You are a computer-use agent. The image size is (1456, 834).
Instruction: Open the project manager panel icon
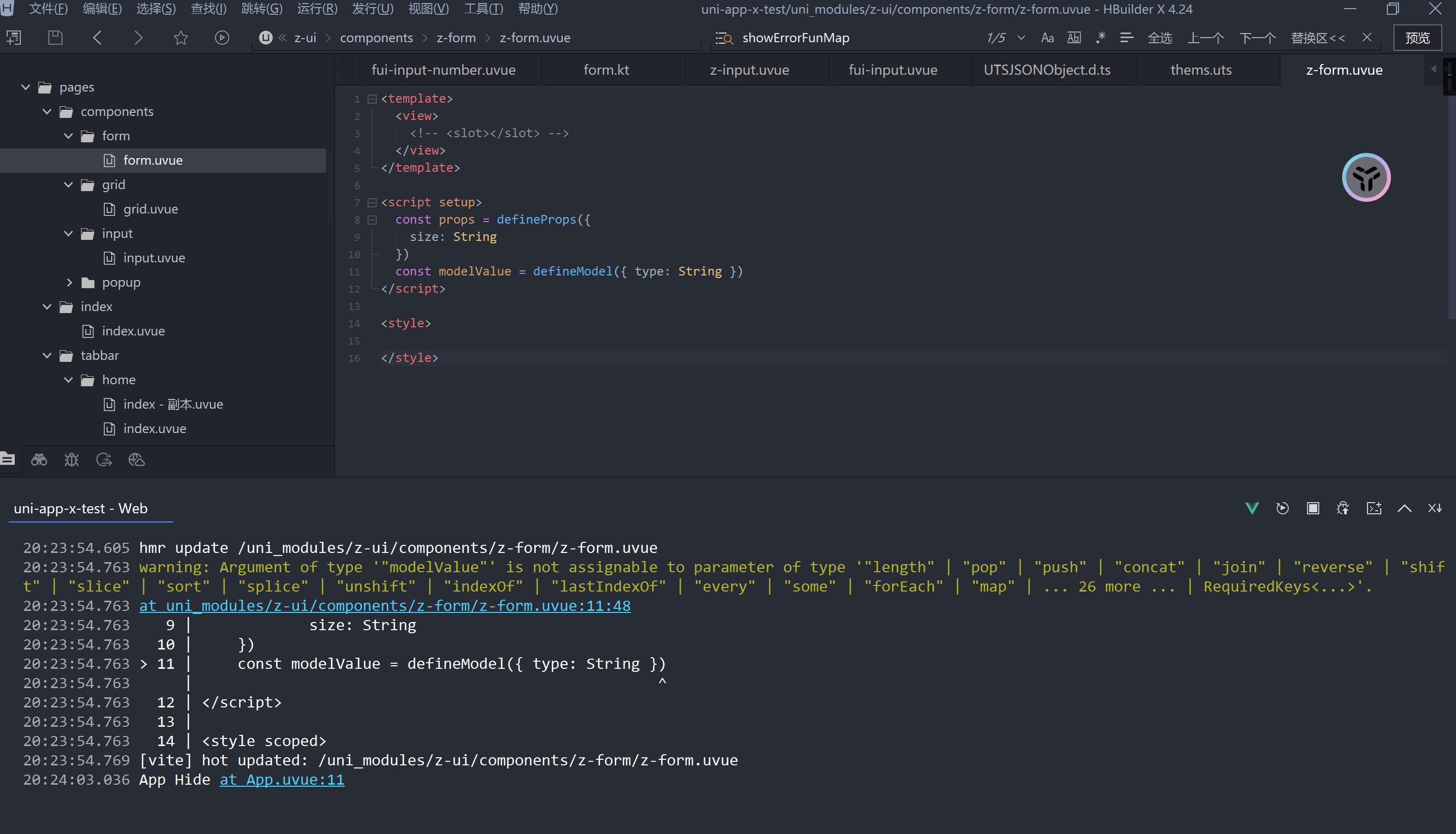click(8, 459)
